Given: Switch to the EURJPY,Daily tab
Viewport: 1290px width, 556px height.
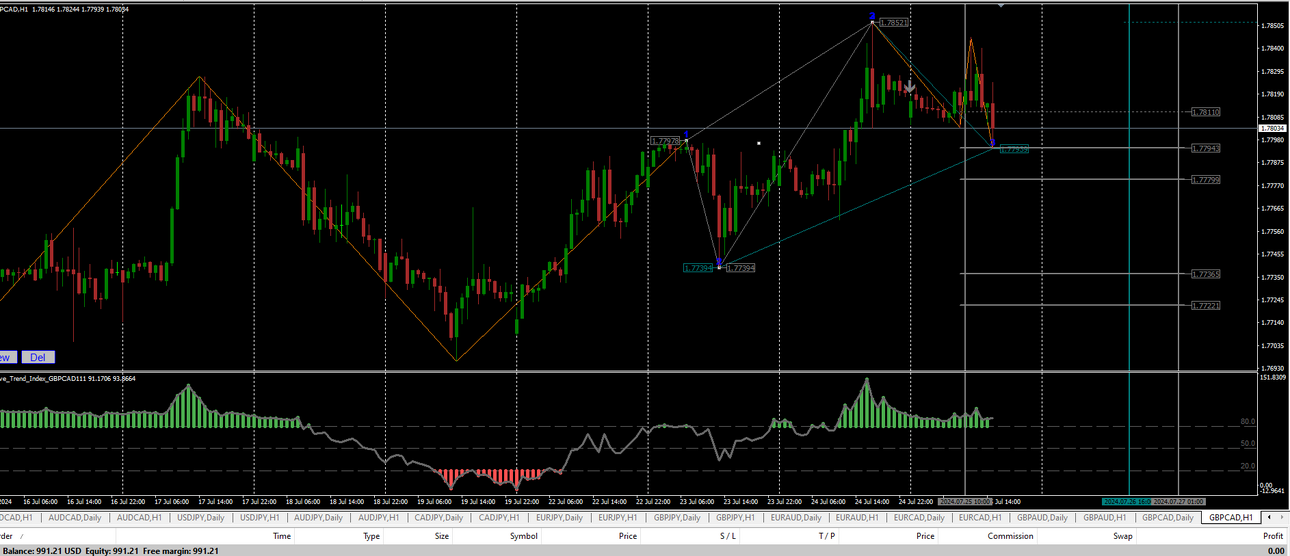Looking at the screenshot, I should pos(559,518).
